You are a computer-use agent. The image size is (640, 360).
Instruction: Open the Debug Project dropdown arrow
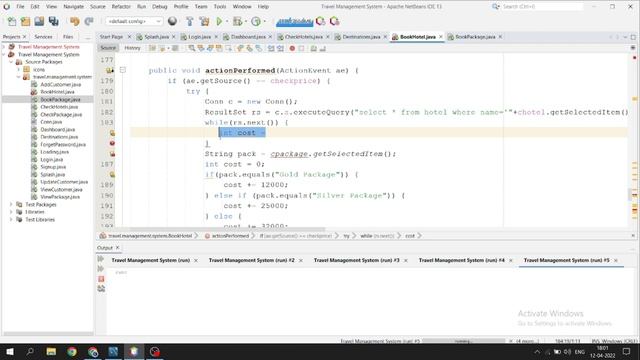[x=246, y=21]
